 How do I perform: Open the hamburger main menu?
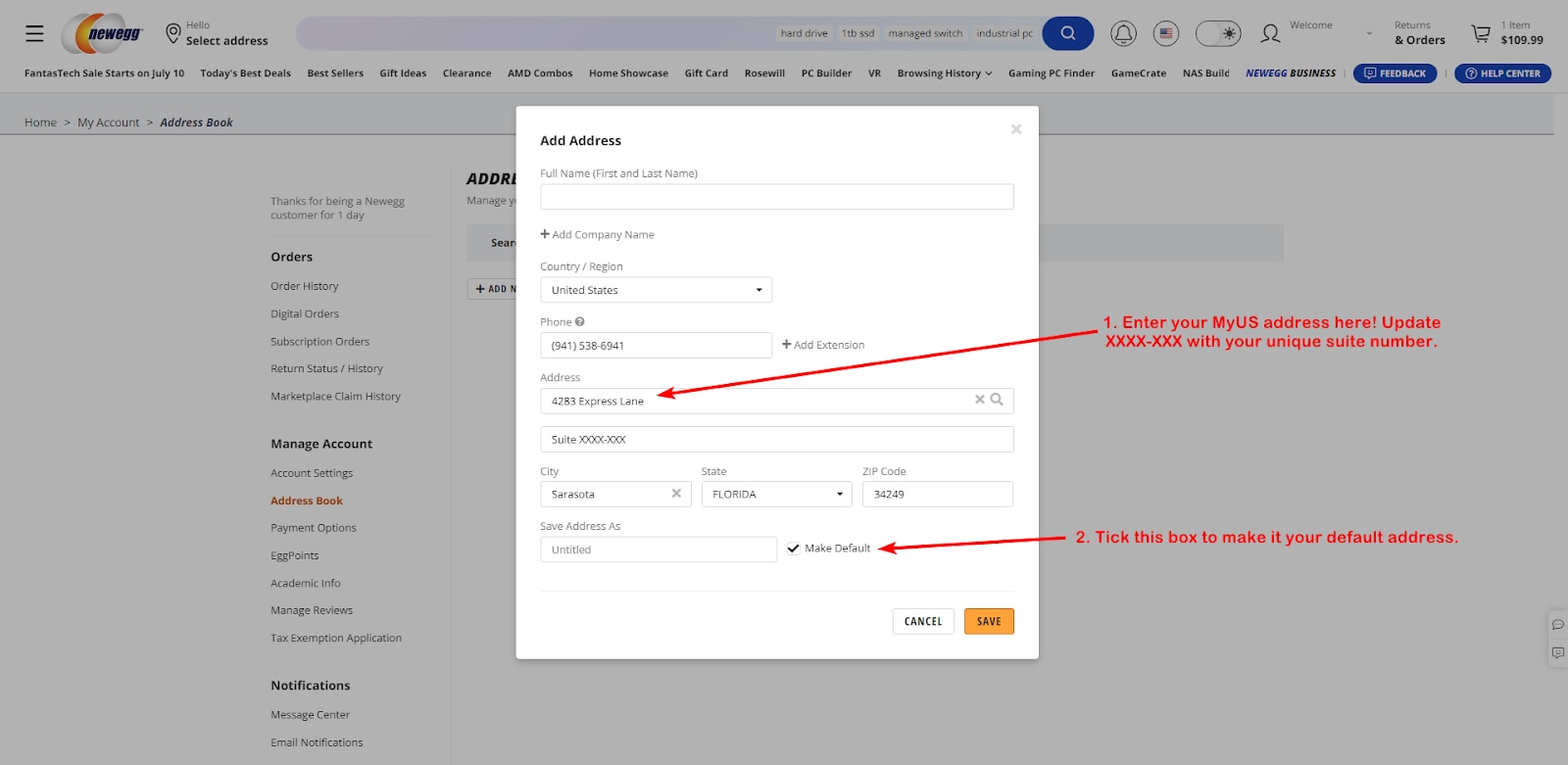[x=34, y=33]
